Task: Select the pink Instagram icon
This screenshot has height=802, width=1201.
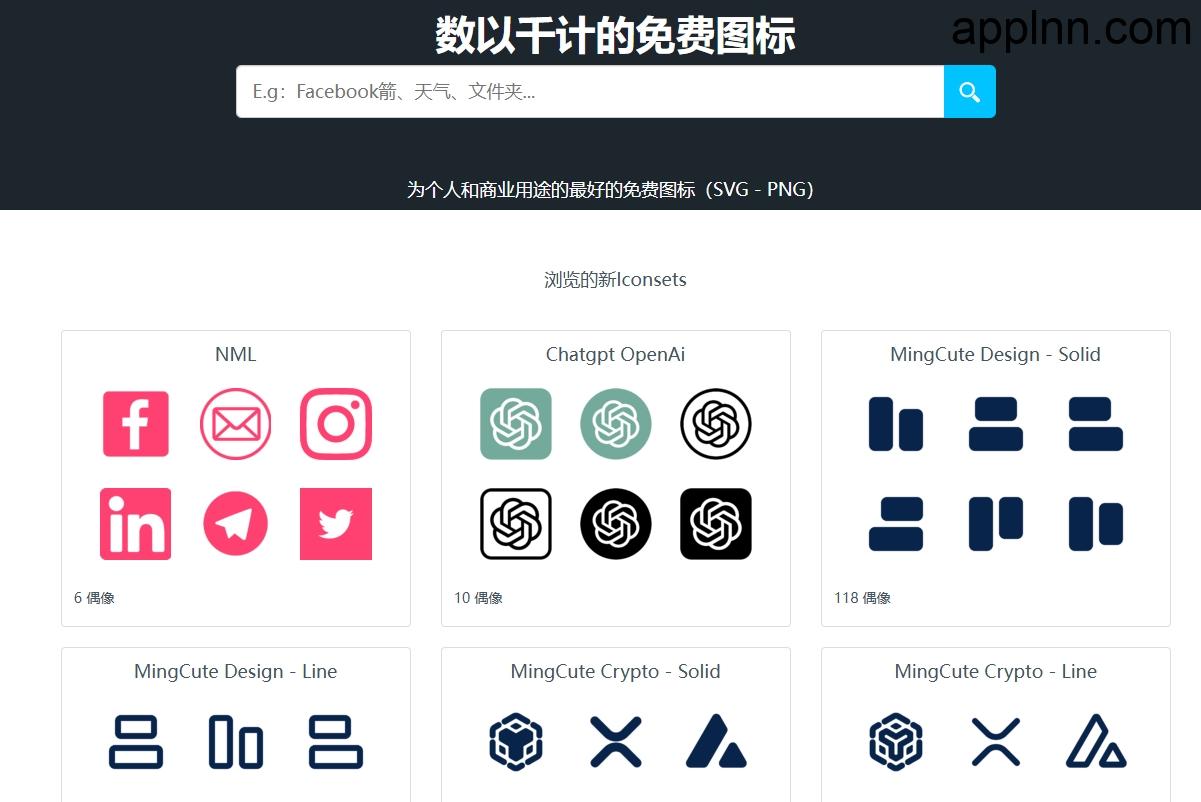Action: point(336,424)
